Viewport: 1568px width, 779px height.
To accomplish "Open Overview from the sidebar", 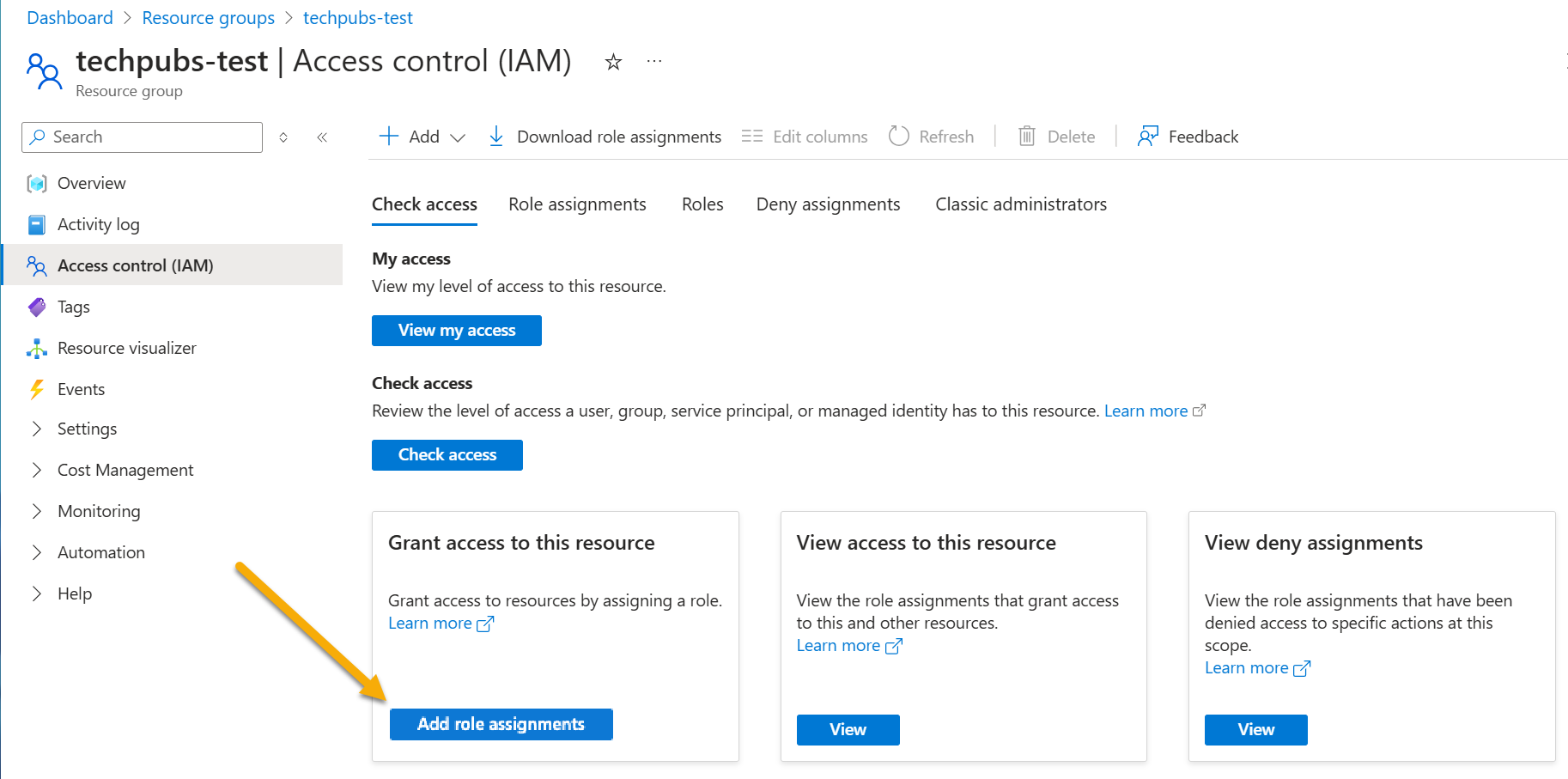I will tap(91, 183).
